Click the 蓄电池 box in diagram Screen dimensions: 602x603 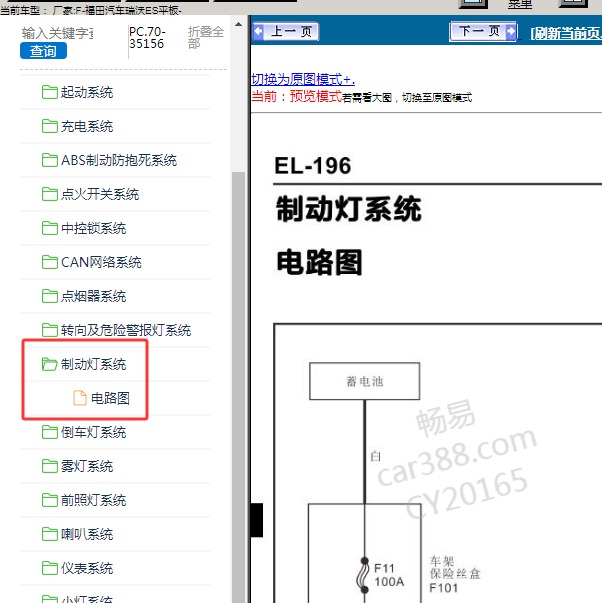pyautogui.click(x=364, y=381)
